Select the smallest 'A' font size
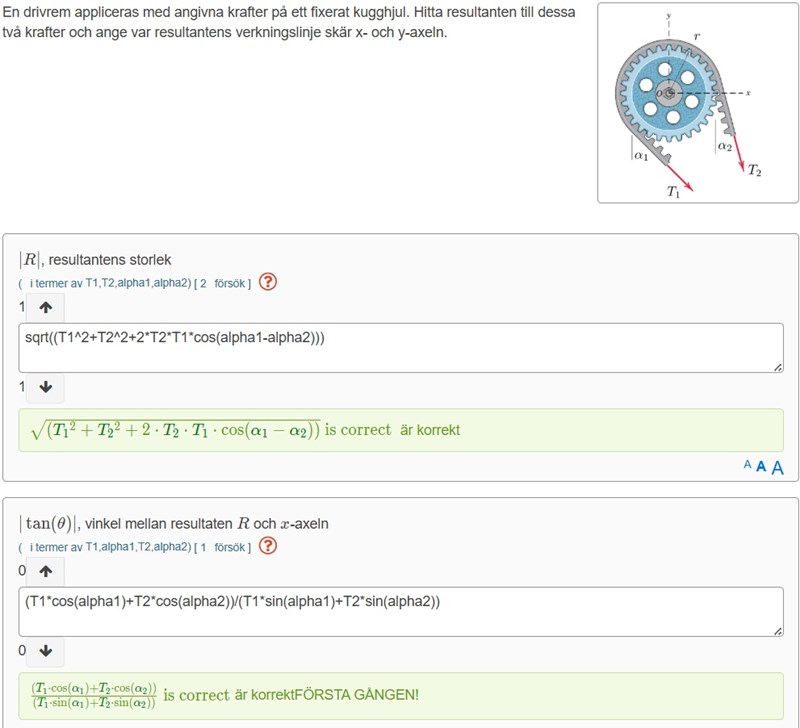Screen dimensions: 800x728 pos(747,465)
